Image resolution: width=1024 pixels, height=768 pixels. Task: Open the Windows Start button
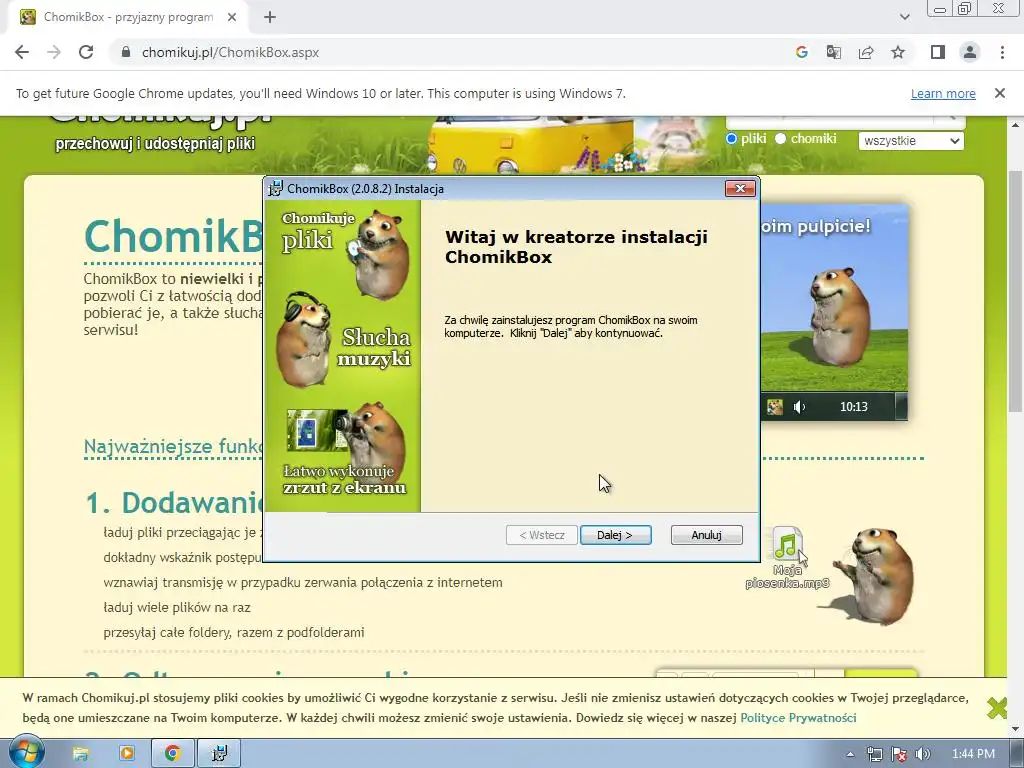tap(26, 754)
